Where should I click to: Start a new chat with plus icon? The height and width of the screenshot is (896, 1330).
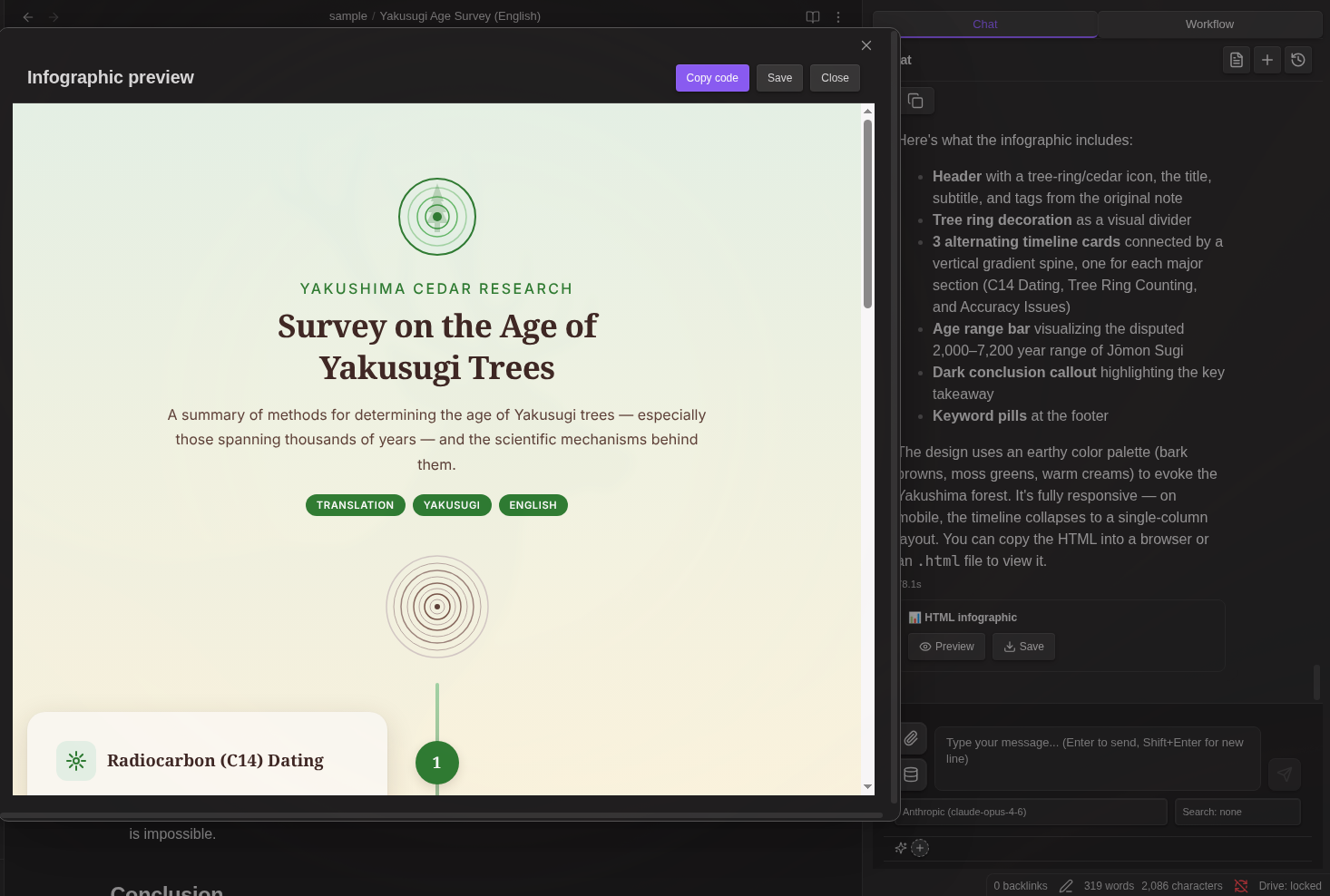point(1267,60)
